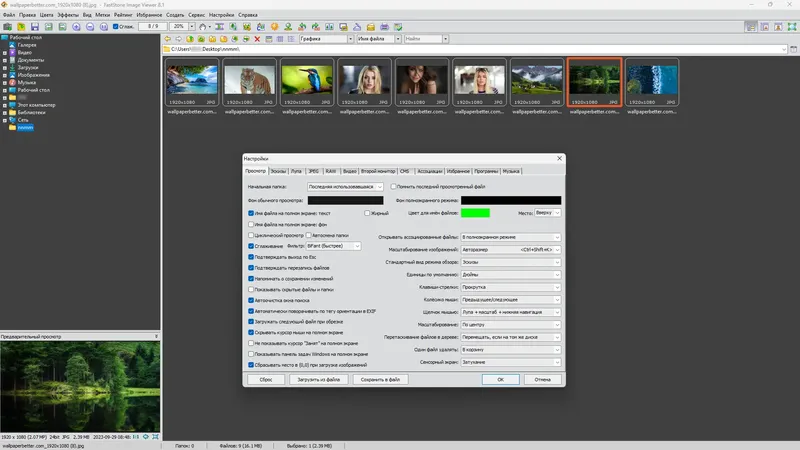The height and width of the screenshot is (450, 800).
Task: Enable the Жирный checkbox
Action: [367, 213]
